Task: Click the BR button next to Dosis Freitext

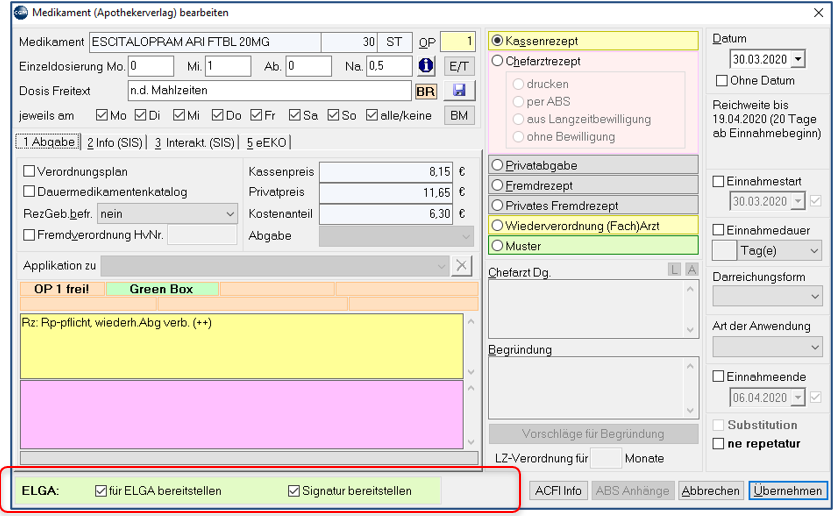Action: pos(426,91)
